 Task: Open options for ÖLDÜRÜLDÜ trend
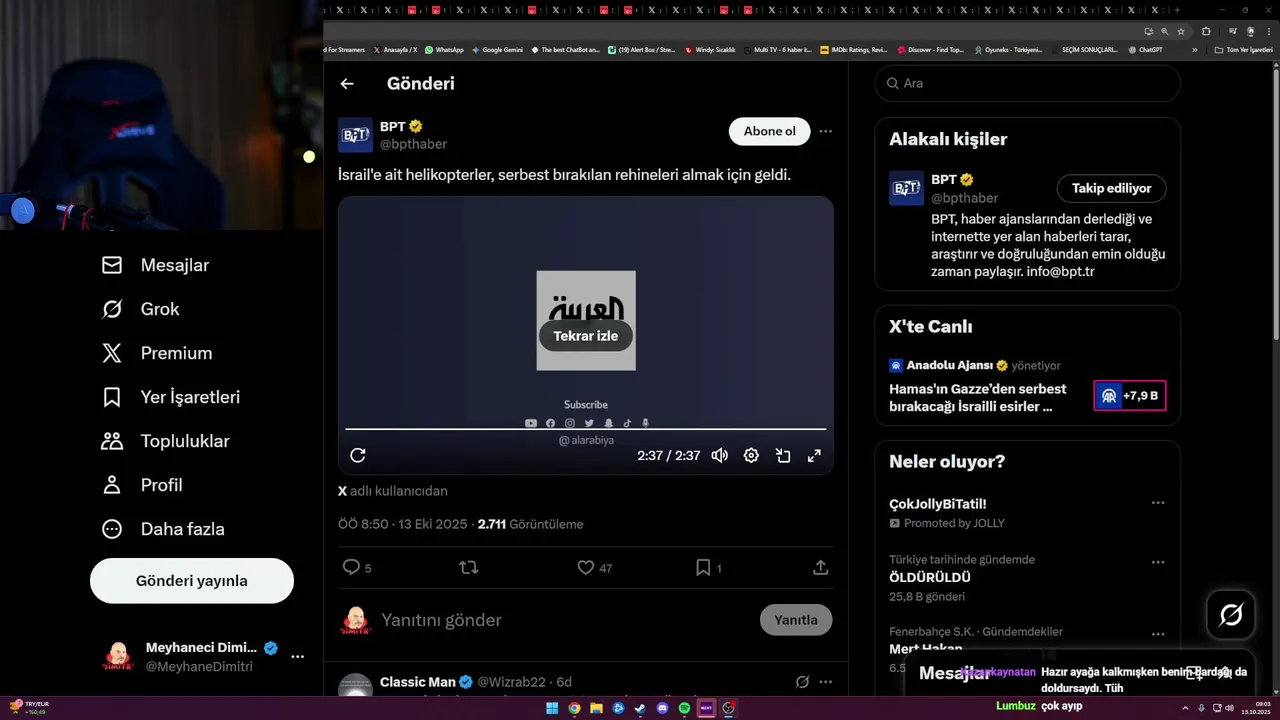click(1158, 563)
